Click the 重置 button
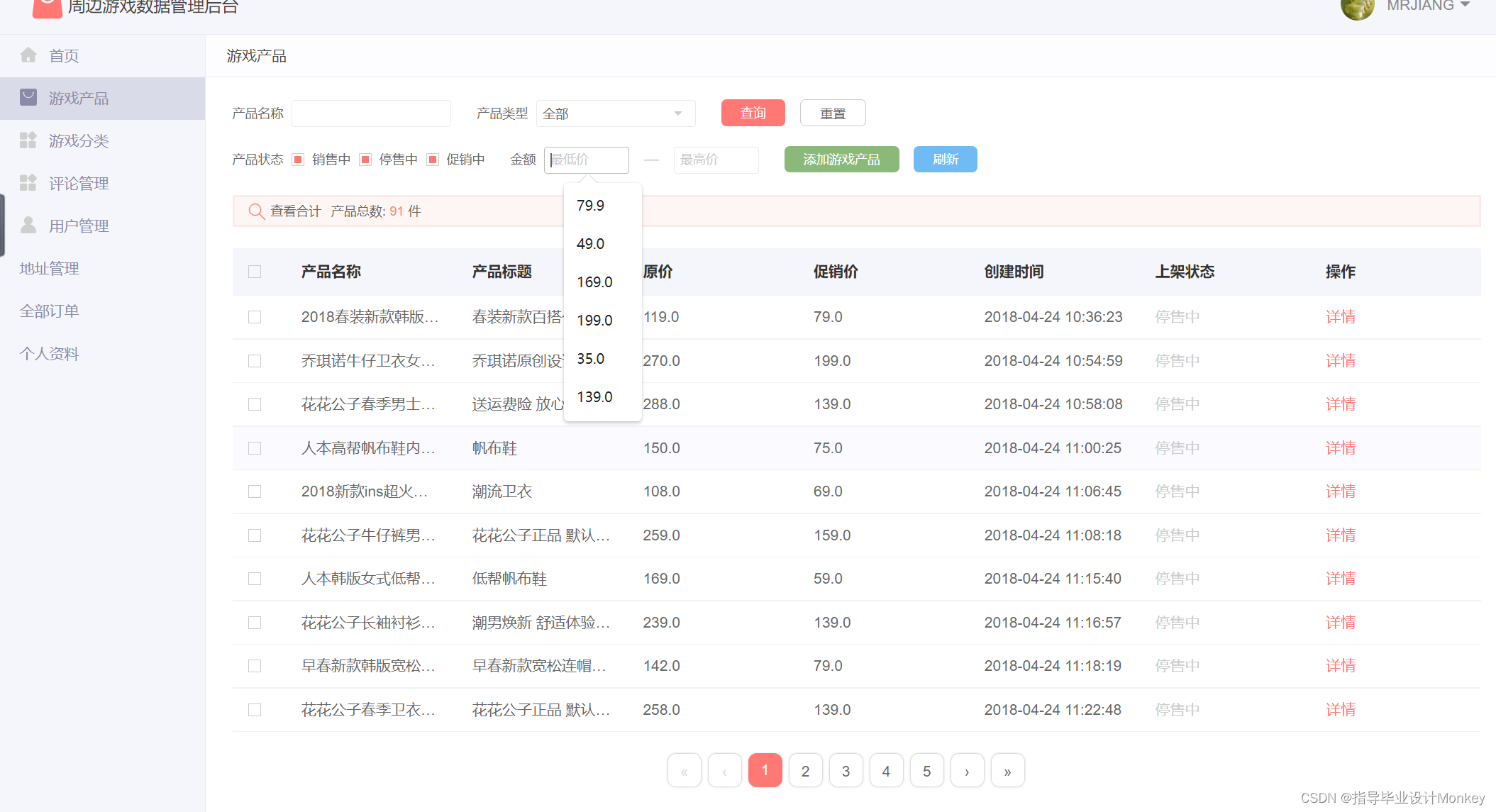1496x812 pixels. (833, 113)
